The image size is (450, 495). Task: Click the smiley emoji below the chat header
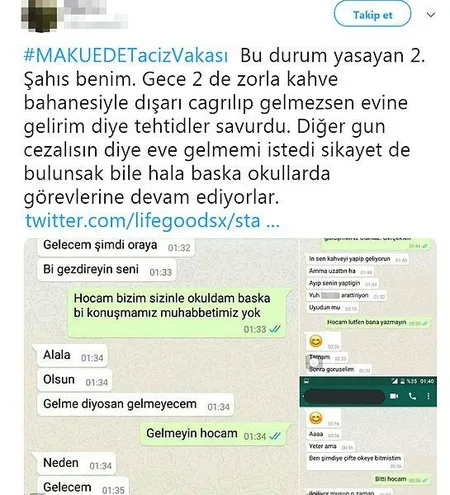[x=316, y=418]
